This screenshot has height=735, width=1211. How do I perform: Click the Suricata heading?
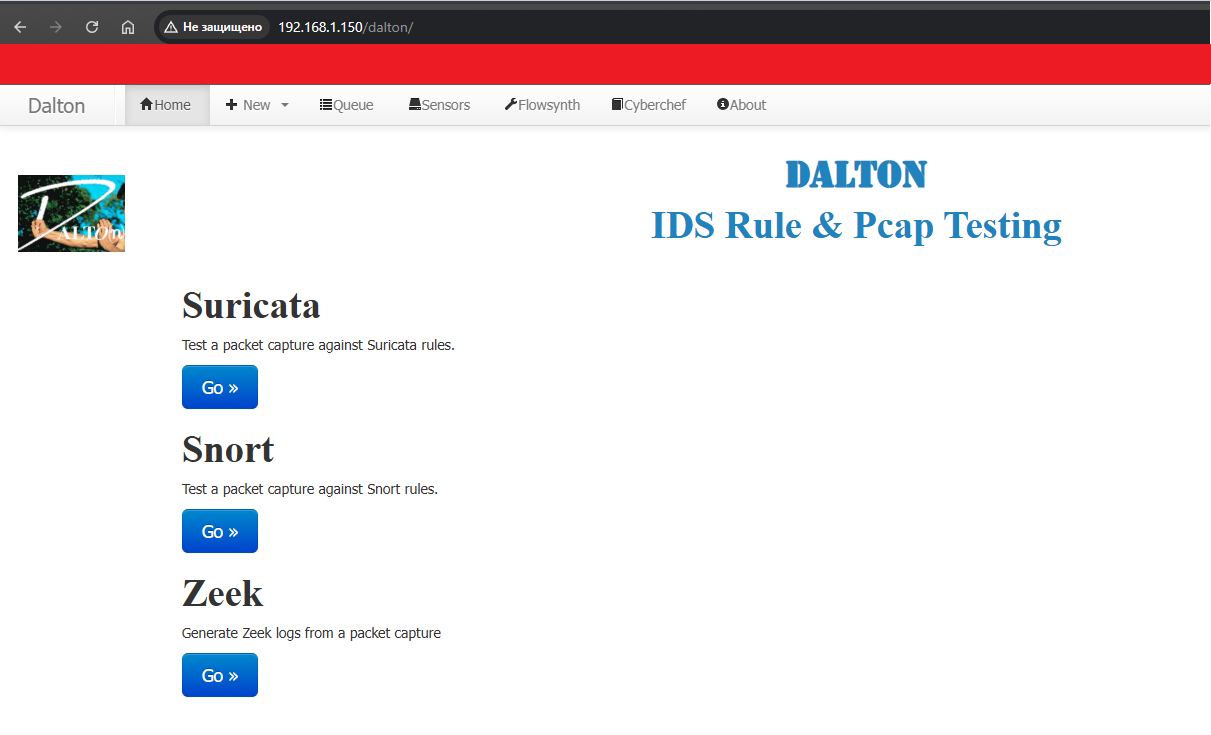coord(251,305)
